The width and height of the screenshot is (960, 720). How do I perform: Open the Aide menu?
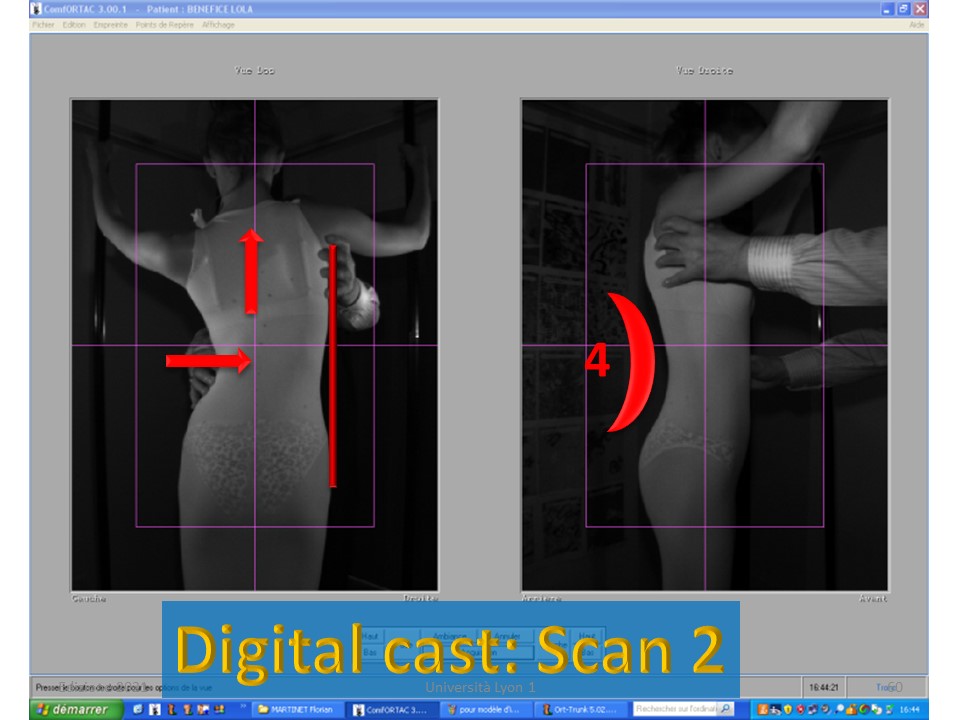(917, 25)
